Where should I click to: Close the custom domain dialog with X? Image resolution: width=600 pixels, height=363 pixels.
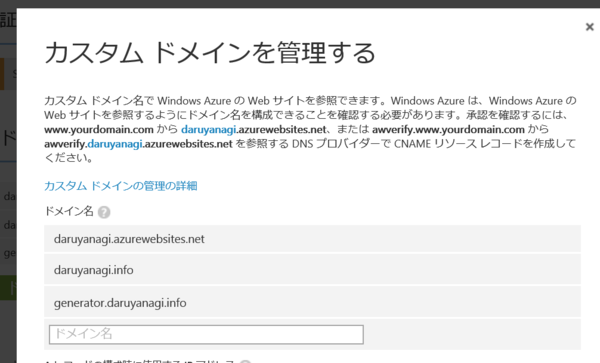[x=589, y=27]
